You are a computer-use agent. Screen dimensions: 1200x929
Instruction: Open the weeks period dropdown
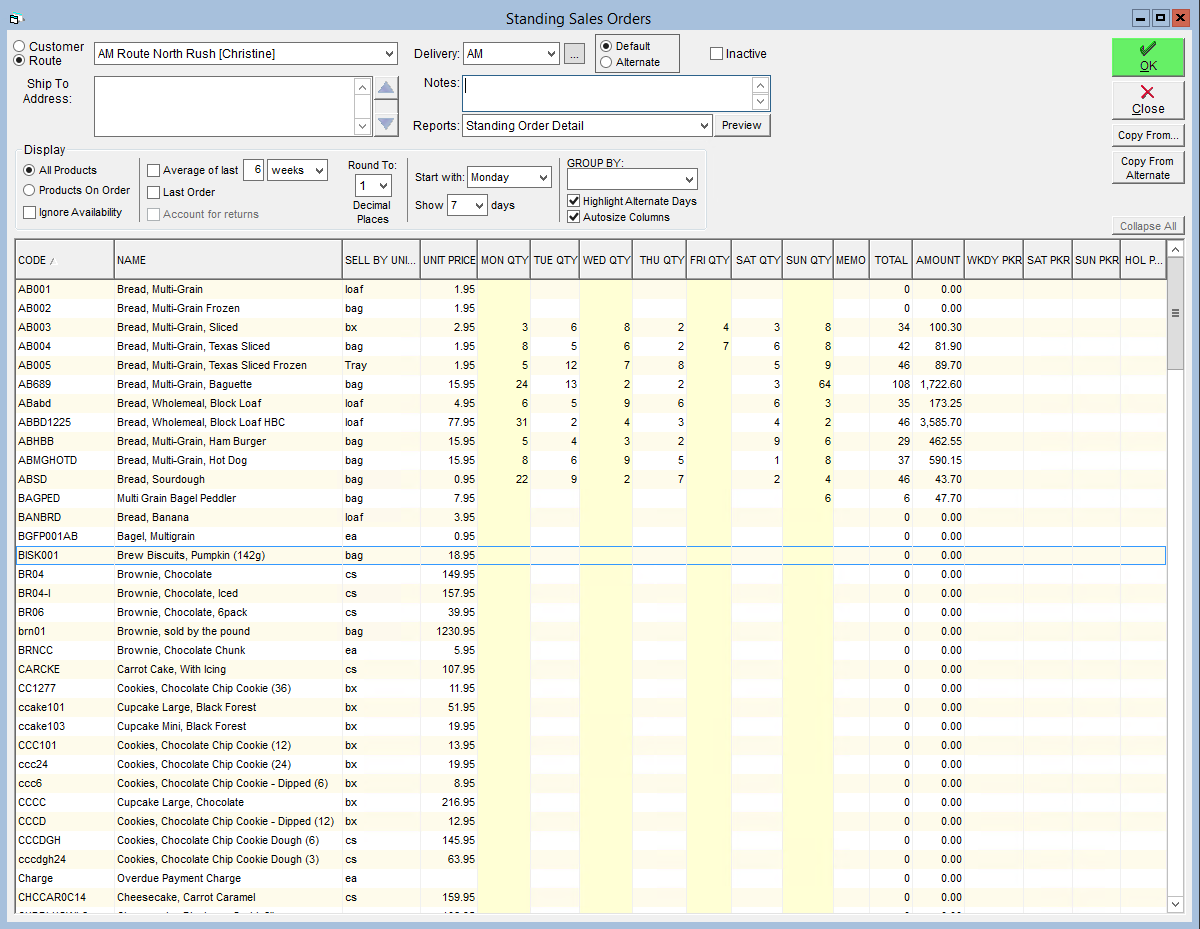(x=319, y=171)
